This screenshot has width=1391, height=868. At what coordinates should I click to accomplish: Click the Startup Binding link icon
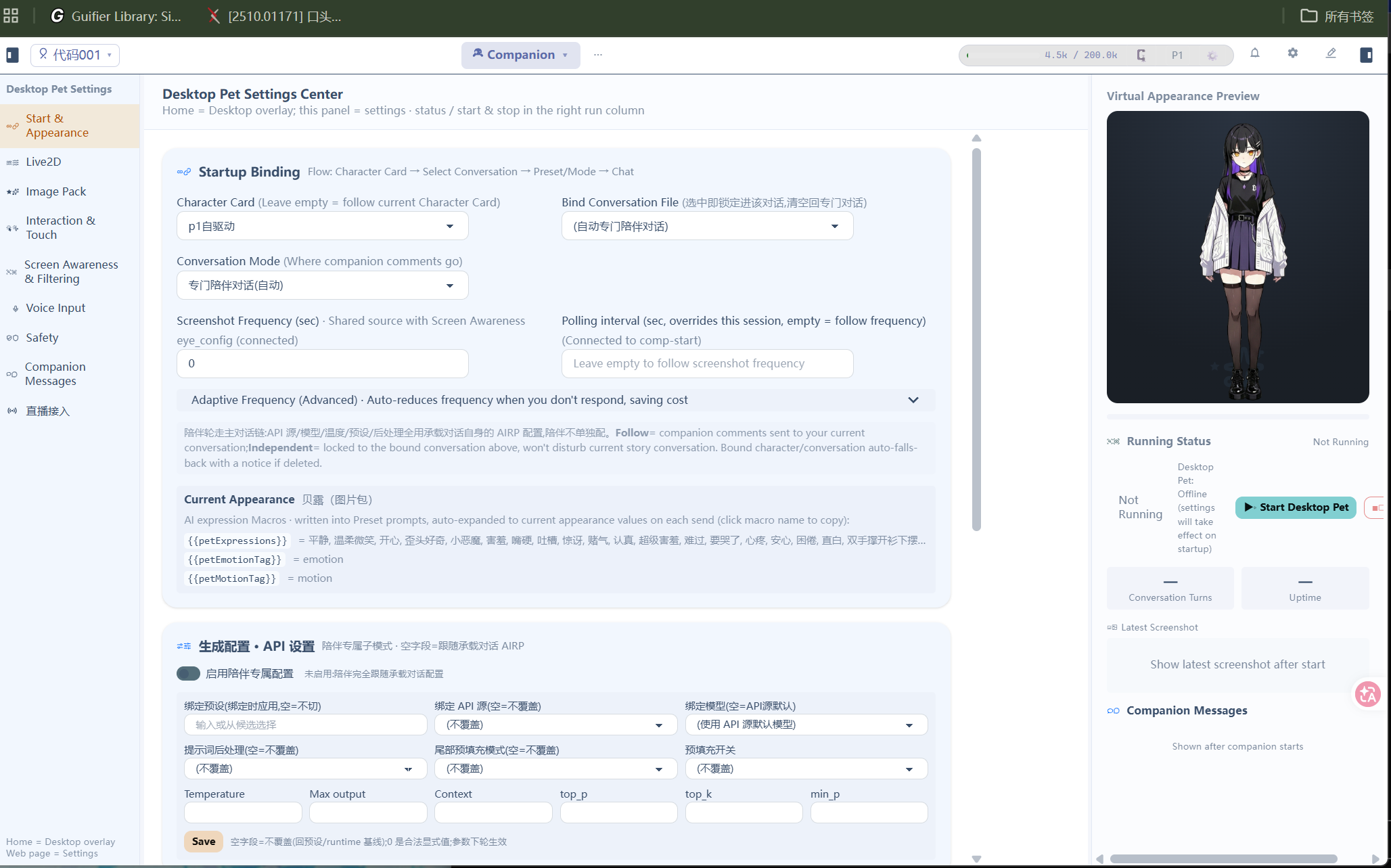(x=184, y=172)
